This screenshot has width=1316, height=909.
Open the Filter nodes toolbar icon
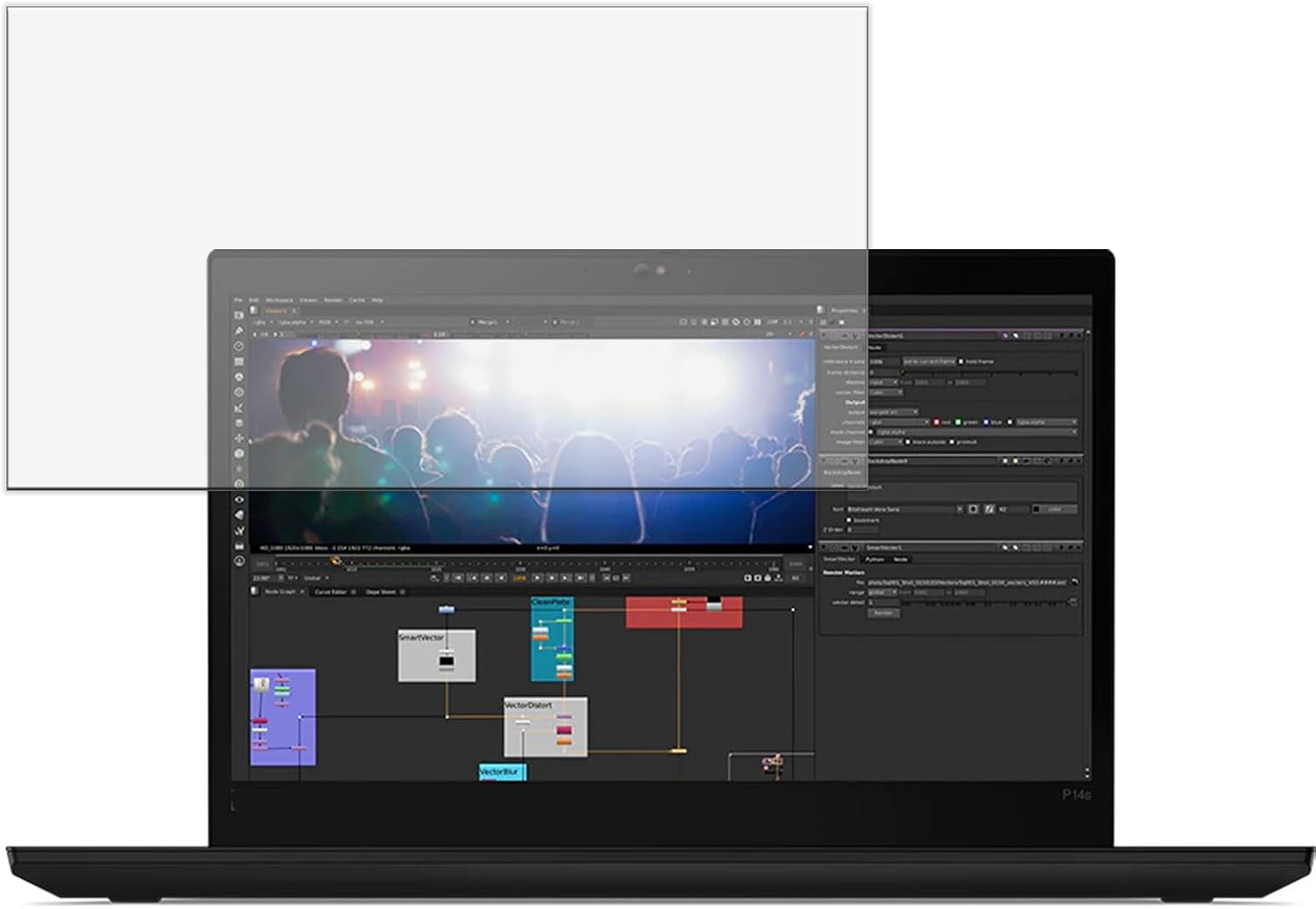point(239,392)
